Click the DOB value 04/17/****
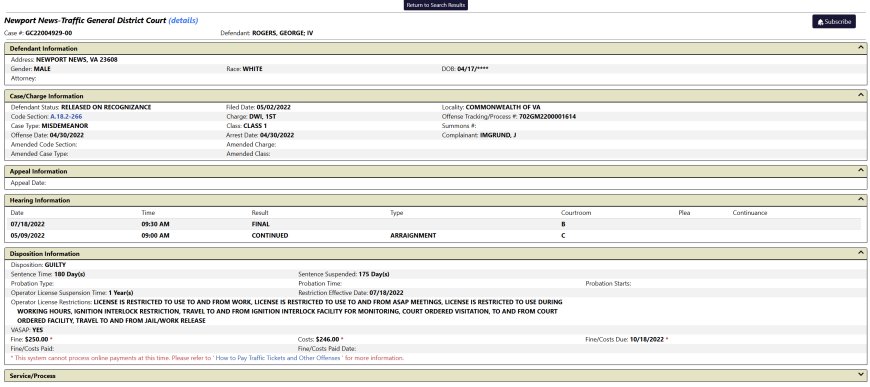The height and width of the screenshot is (387, 870). coord(473,69)
